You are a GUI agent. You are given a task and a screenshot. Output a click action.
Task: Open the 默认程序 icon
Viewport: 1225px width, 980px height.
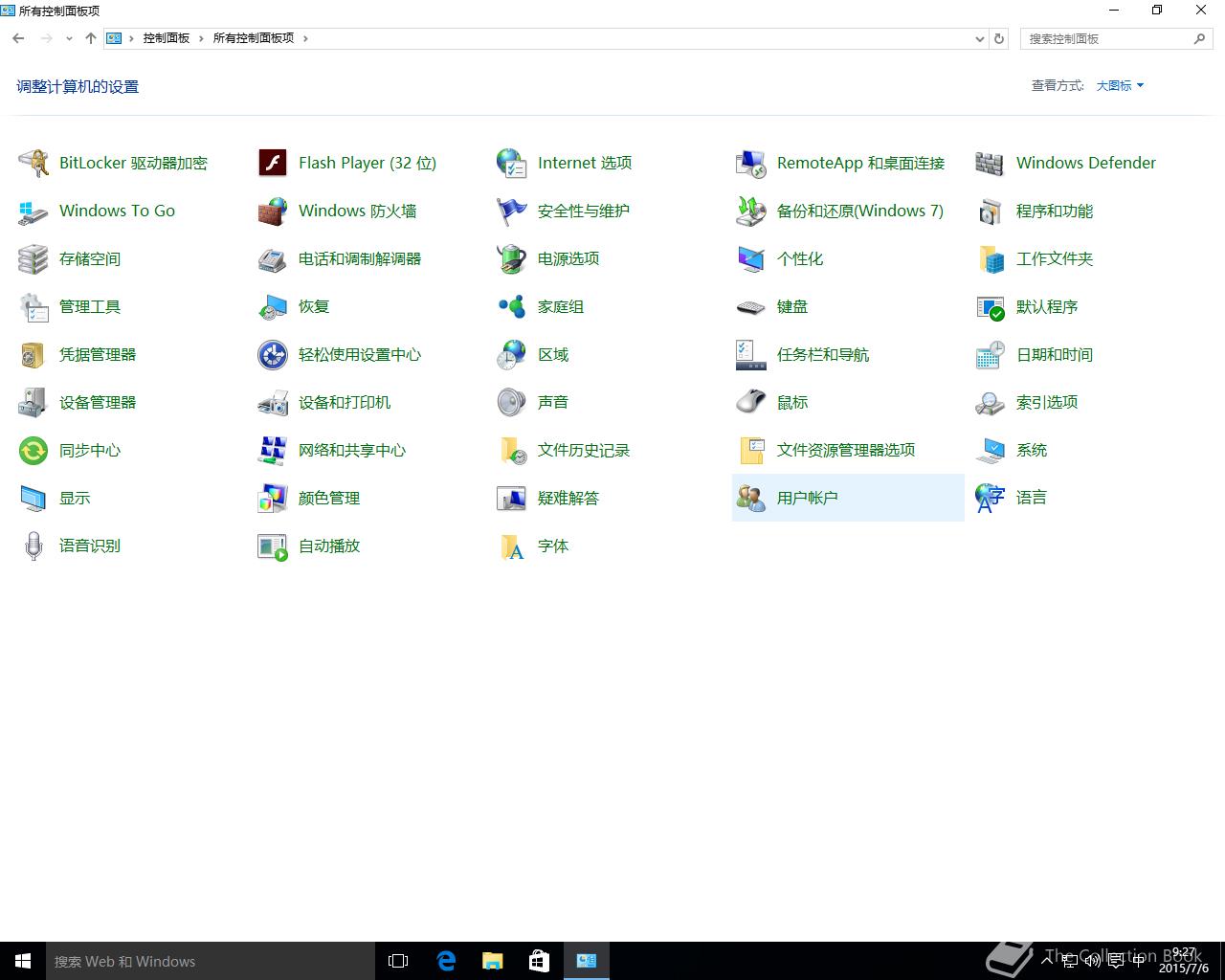[x=991, y=306]
